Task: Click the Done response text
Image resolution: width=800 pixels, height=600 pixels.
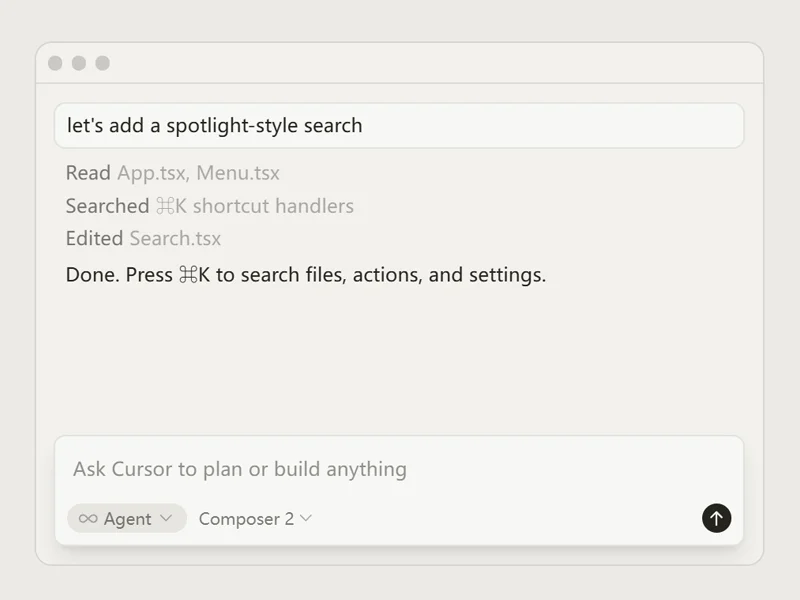Action: coord(306,275)
